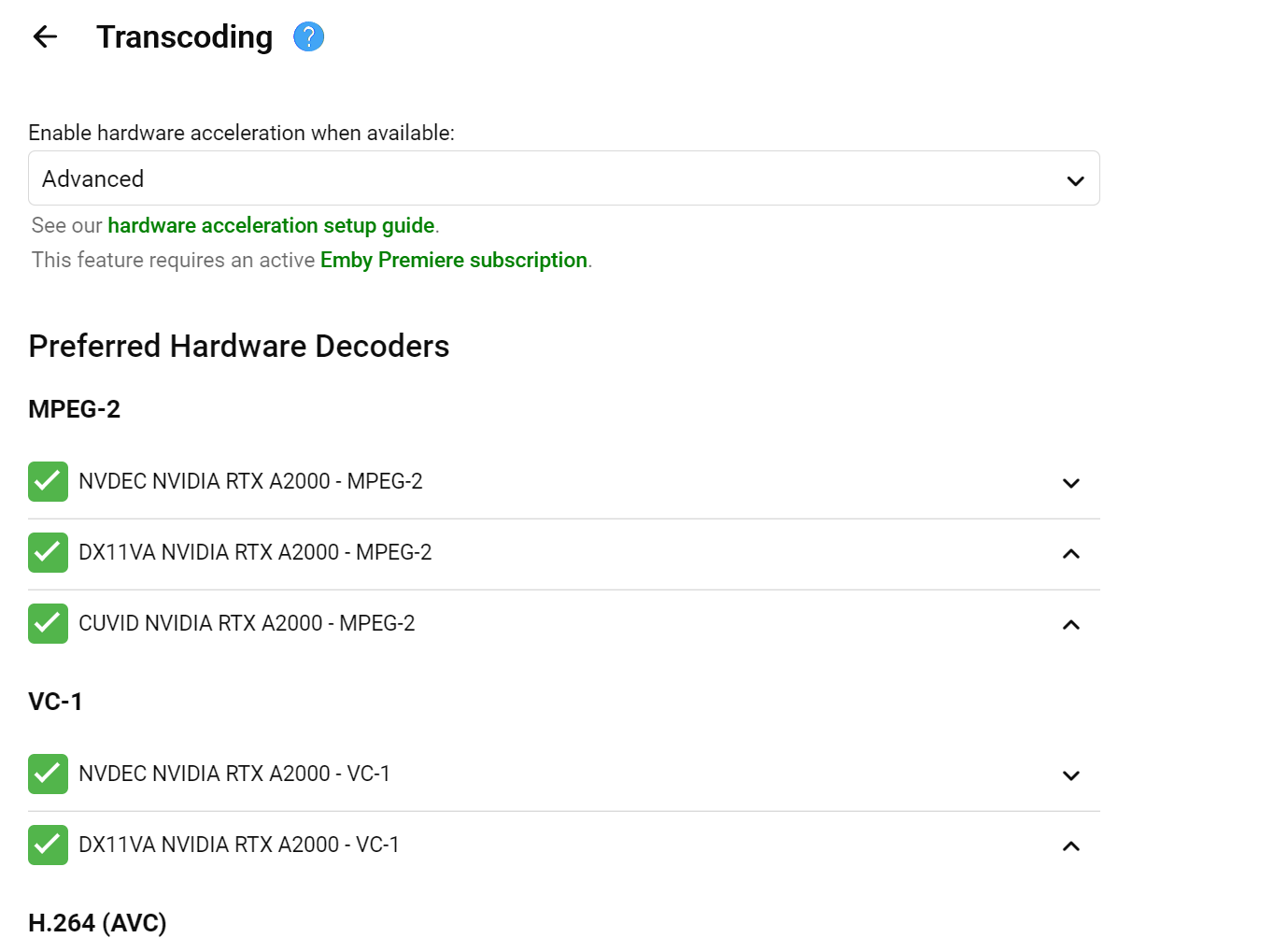Go back using the left arrow
The height and width of the screenshot is (952, 1288).
coord(45,36)
